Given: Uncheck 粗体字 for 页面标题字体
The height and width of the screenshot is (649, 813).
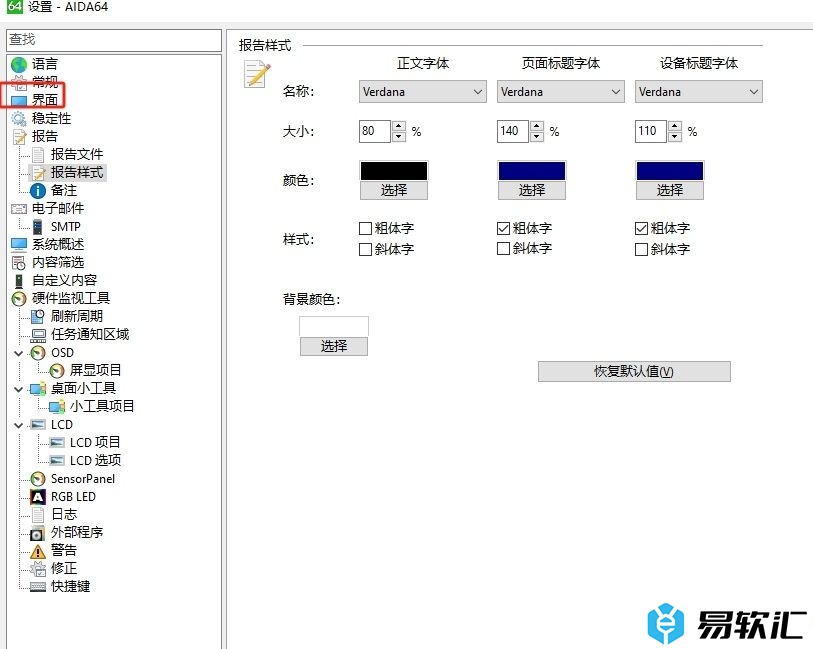Looking at the screenshot, I should pyautogui.click(x=503, y=229).
